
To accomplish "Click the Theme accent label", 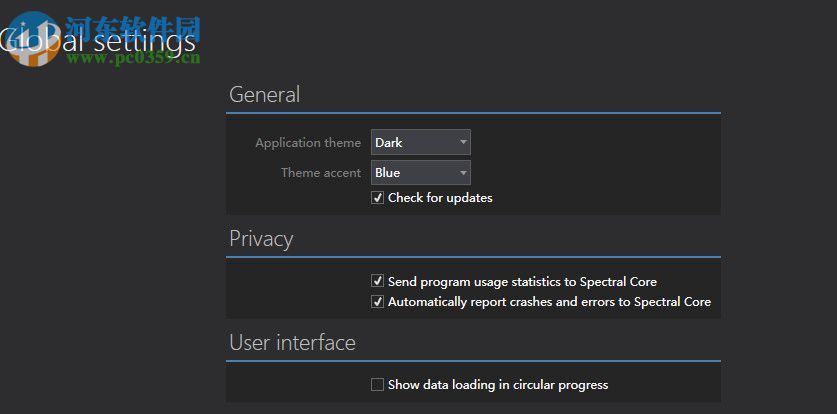I will [321, 173].
